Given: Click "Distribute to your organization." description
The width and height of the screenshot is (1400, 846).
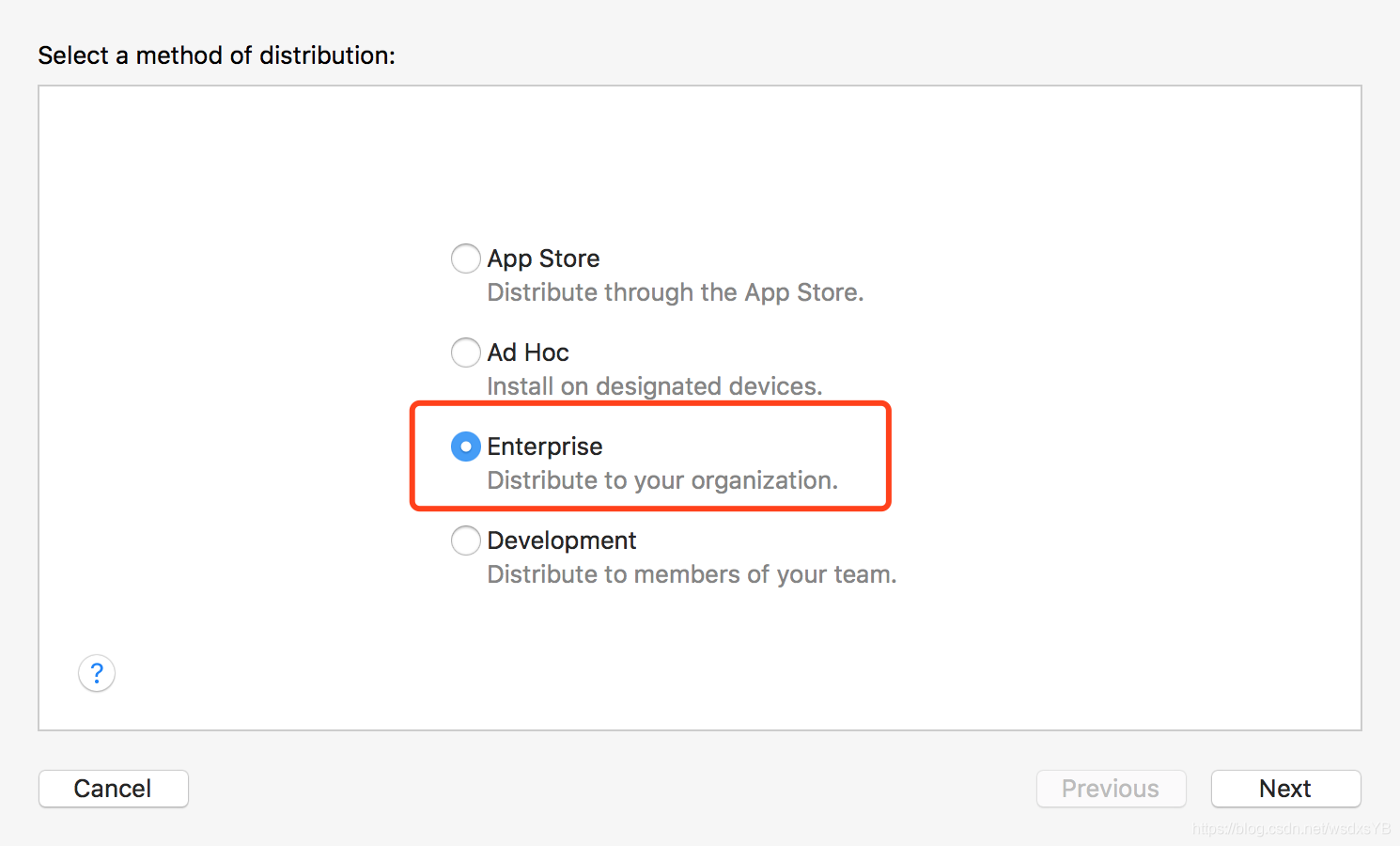Looking at the screenshot, I should [x=661, y=480].
